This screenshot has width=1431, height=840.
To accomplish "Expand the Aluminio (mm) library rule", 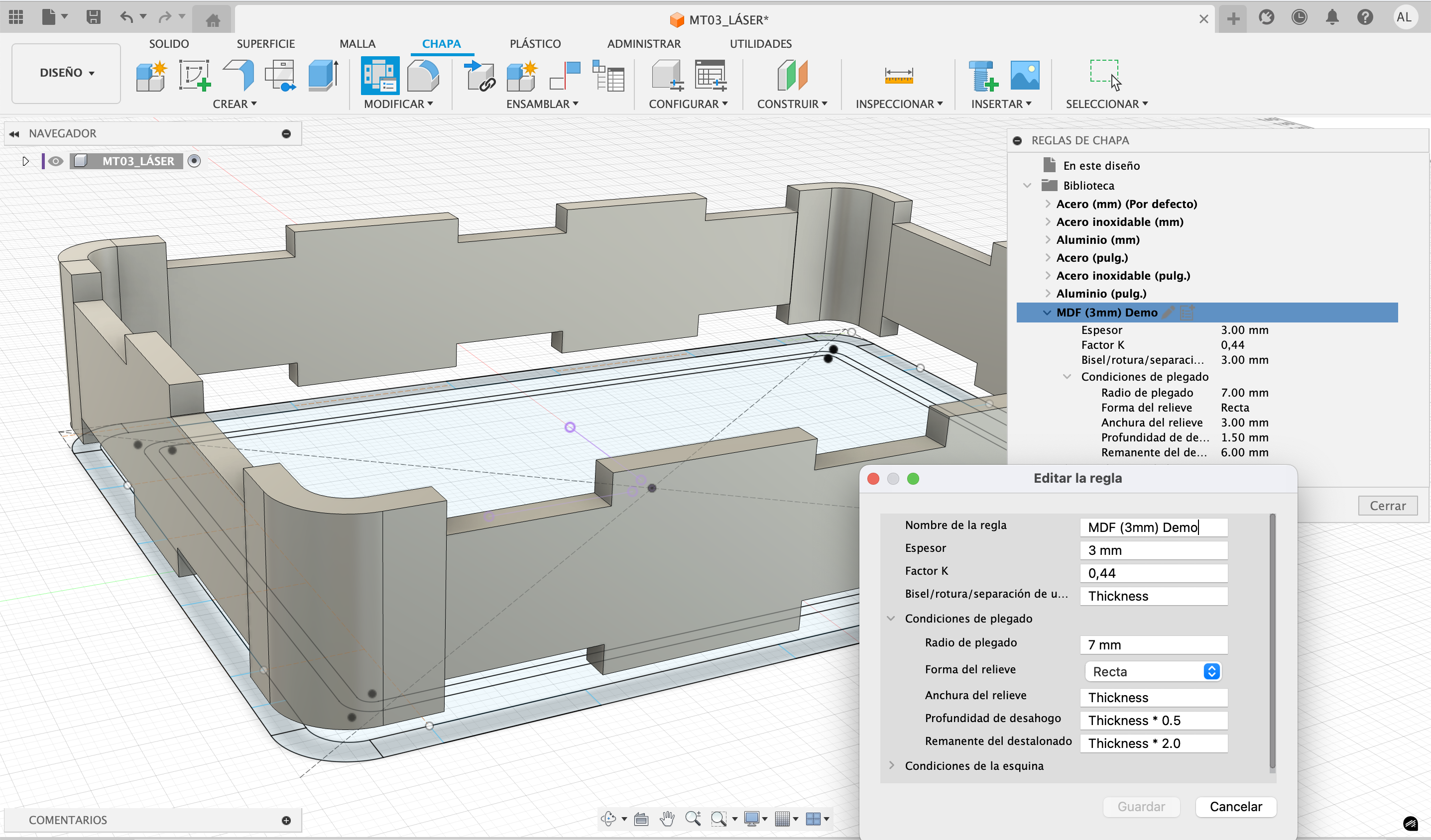I will click(x=1048, y=240).
